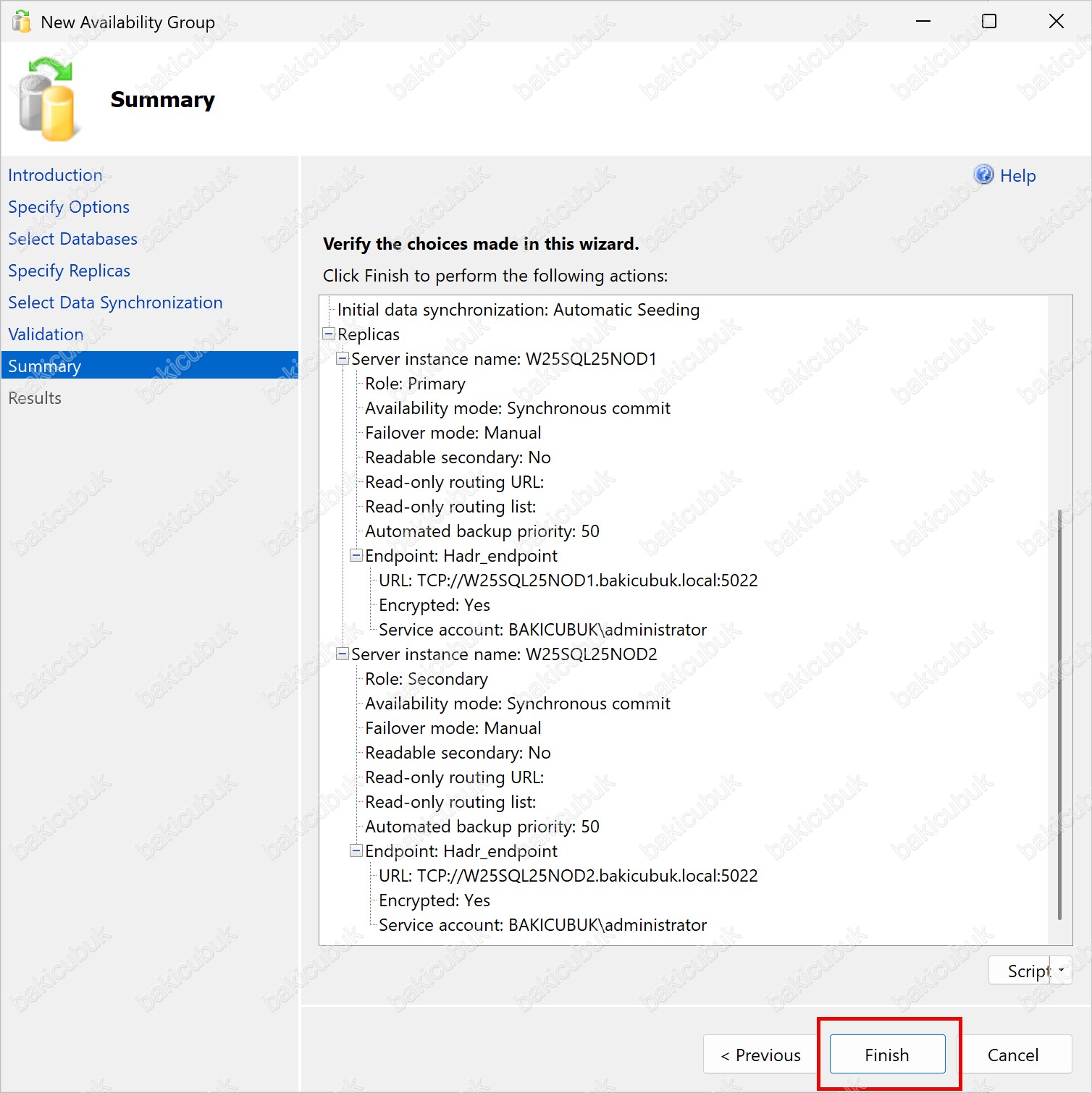Return to the Validation page
The width and height of the screenshot is (1092, 1093).
click(46, 334)
